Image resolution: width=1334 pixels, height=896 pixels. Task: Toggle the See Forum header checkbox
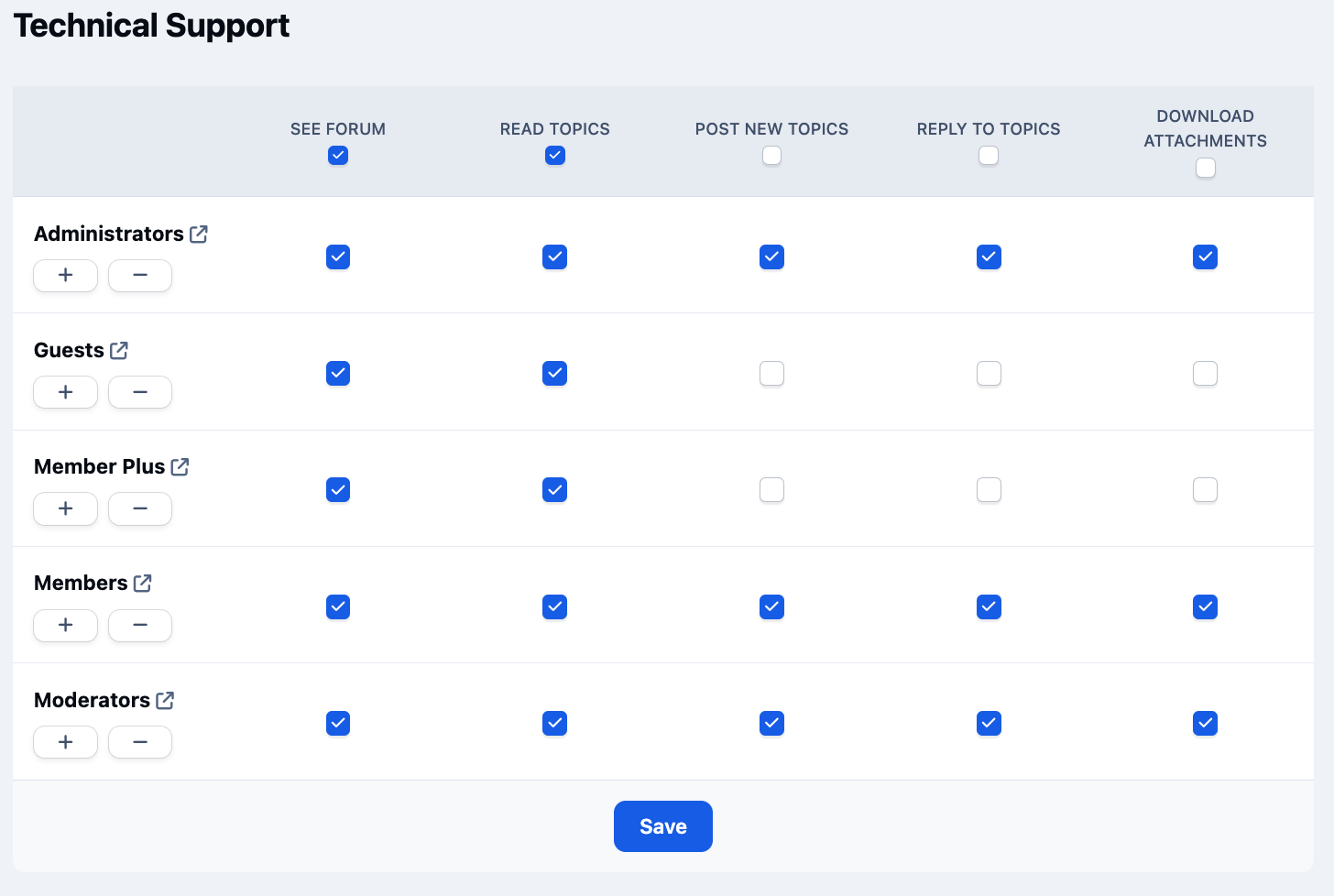click(338, 156)
